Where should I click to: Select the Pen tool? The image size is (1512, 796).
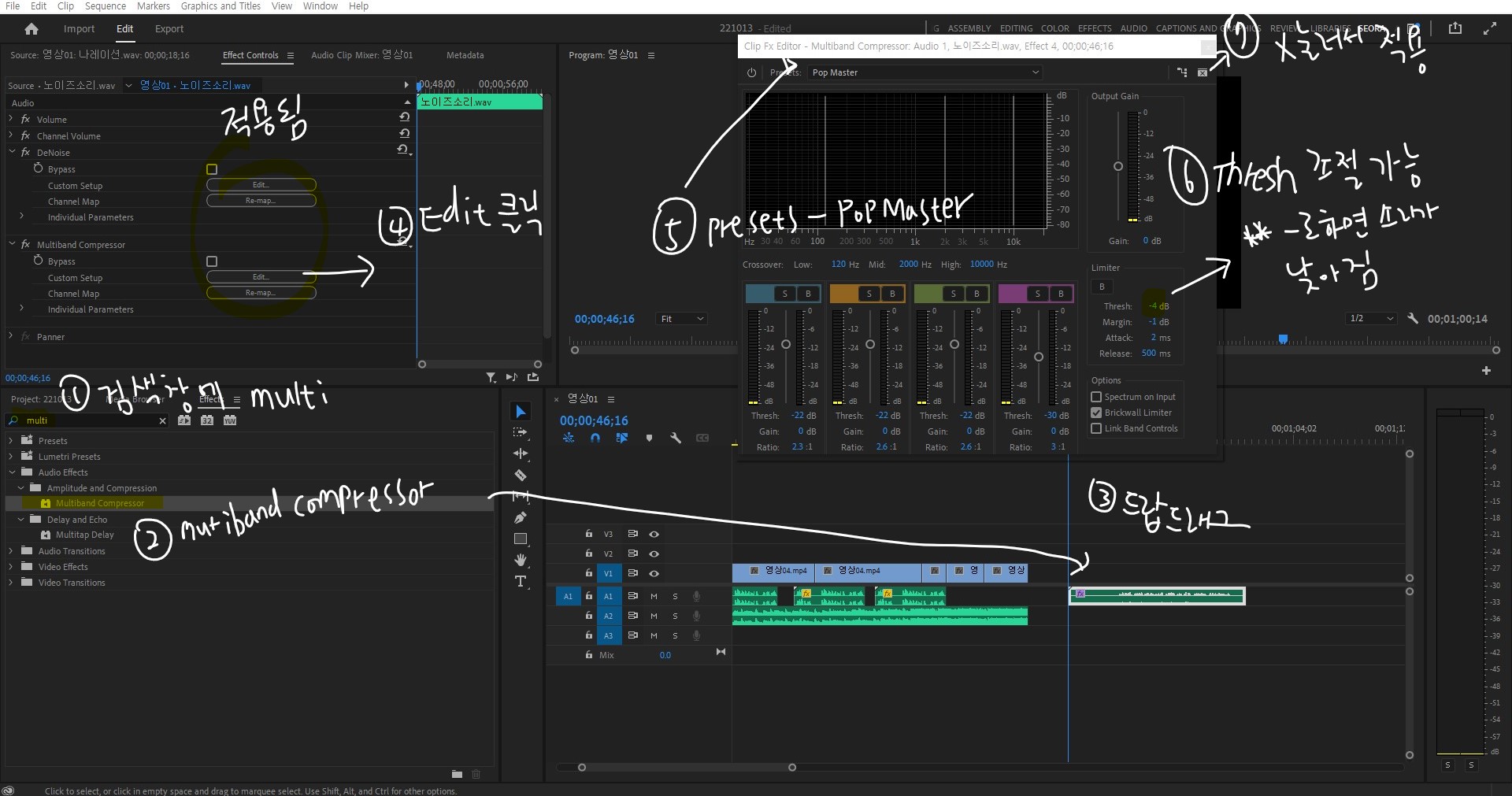[521, 518]
